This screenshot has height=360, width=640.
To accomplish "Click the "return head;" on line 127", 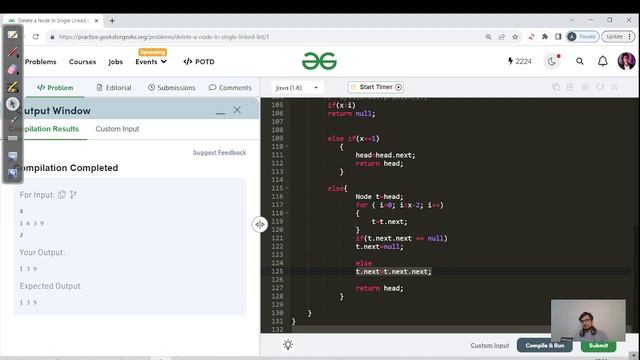I will pos(379,288).
